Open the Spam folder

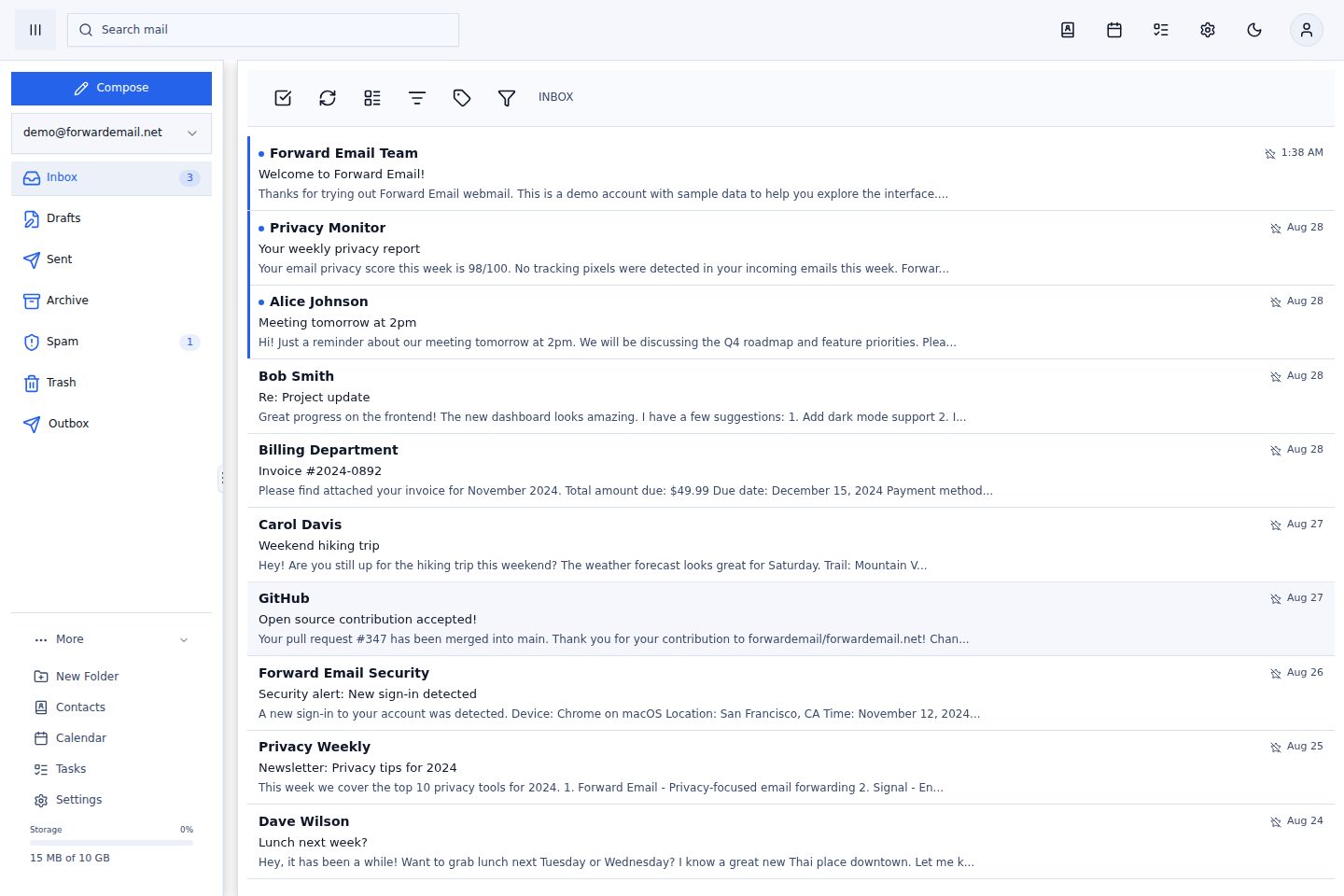(x=111, y=343)
